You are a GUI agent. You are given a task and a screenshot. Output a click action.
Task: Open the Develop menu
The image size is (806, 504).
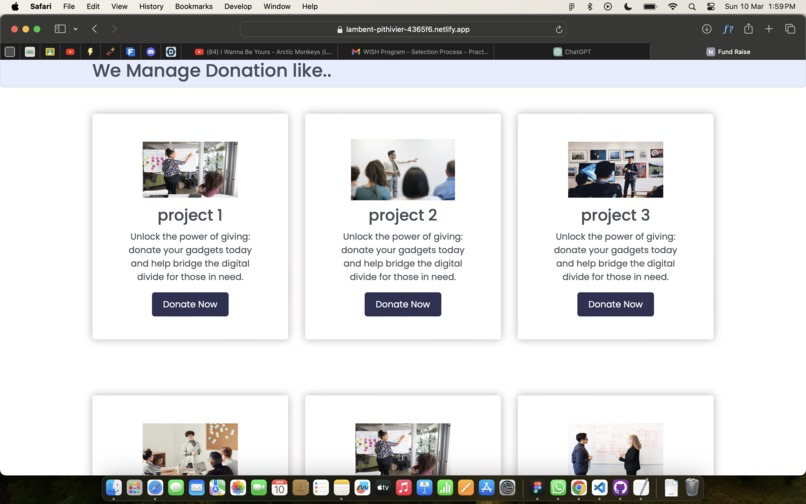(x=238, y=6)
